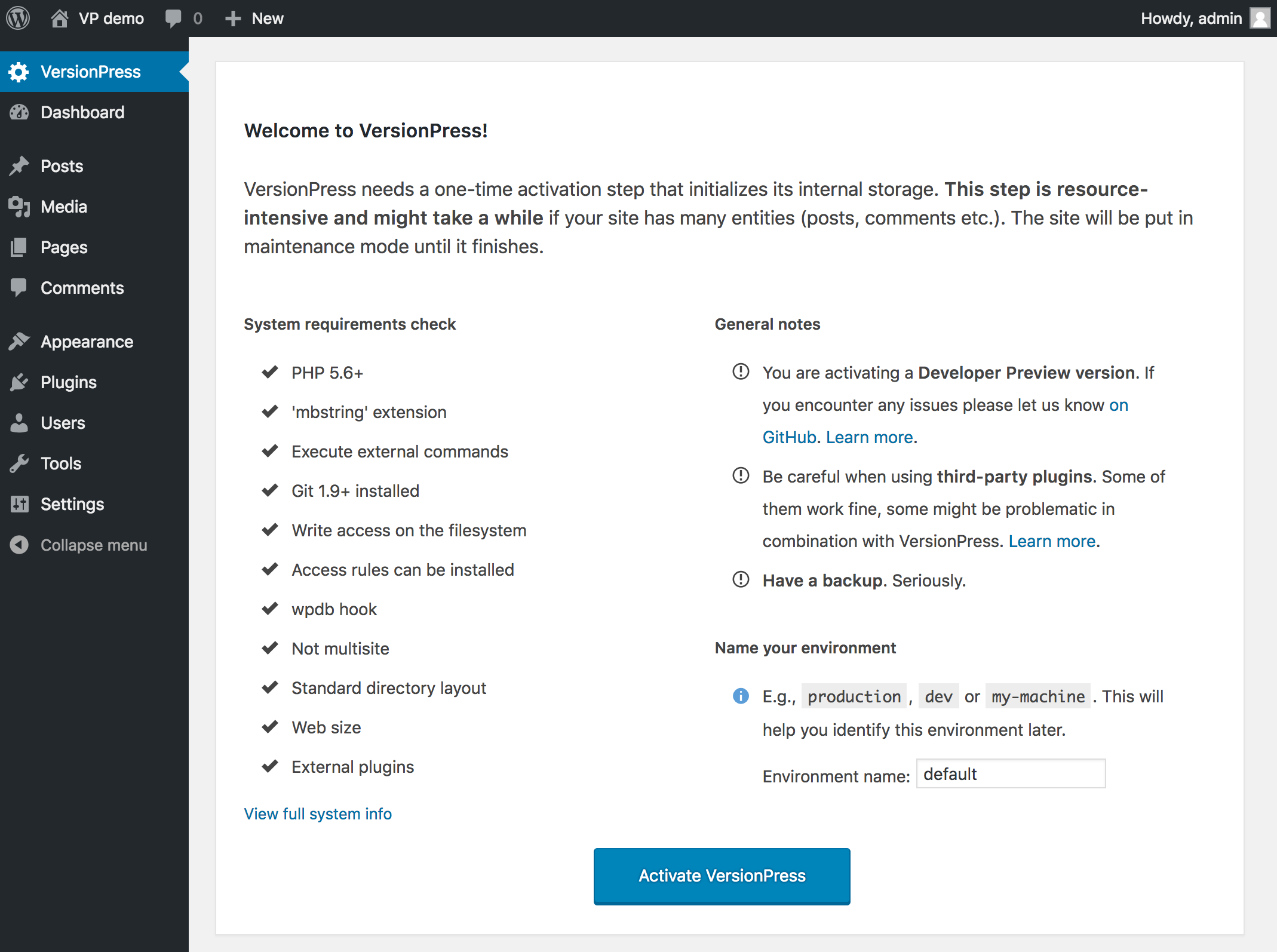Click the admin avatar thumbnail
This screenshot has height=952, width=1277.
(1260, 19)
